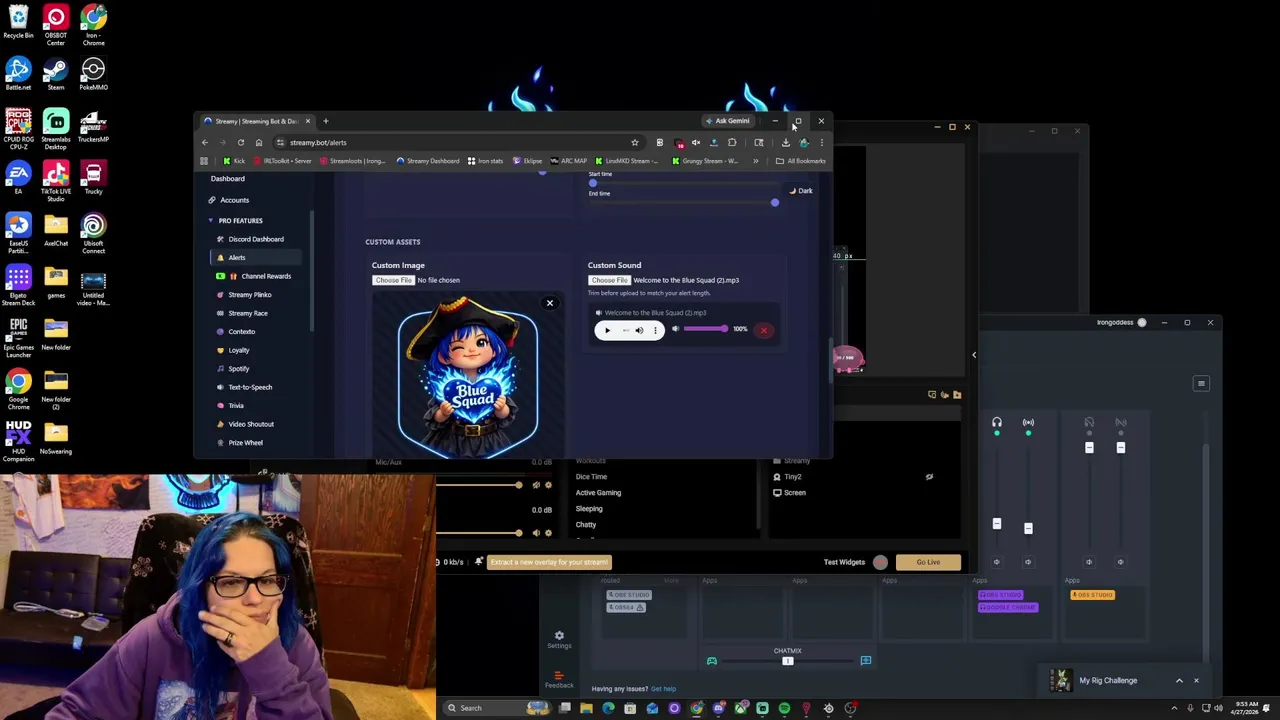Open Kick bookmark

click(x=234, y=161)
